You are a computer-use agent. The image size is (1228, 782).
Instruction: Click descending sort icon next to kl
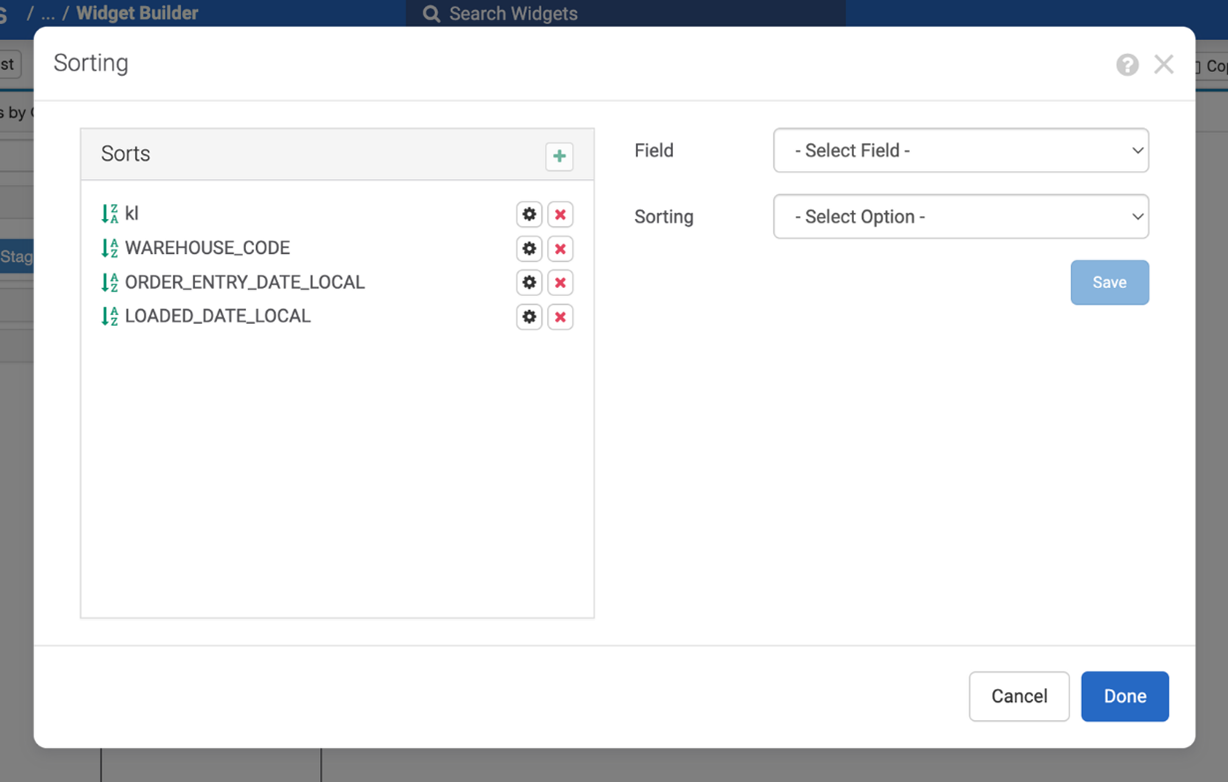(x=109, y=214)
